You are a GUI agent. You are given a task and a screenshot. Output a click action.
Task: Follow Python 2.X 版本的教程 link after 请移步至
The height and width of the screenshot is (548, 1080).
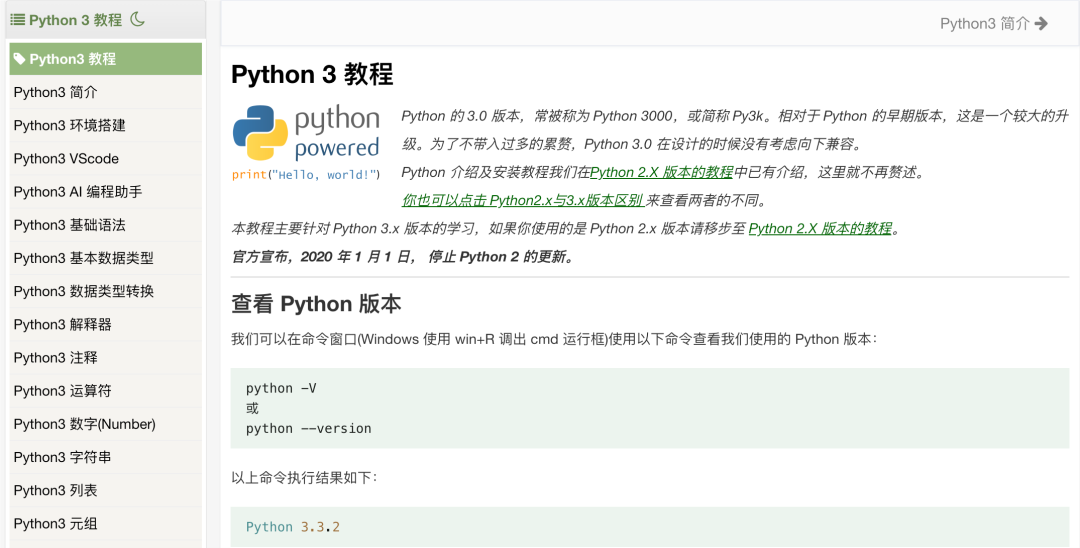click(820, 229)
